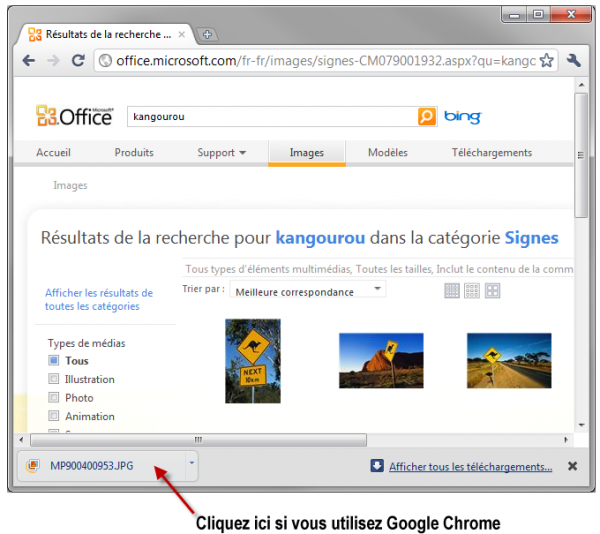Screen dimensions: 600x534
Task: Enable the Photo checkbox
Action: tap(54, 397)
